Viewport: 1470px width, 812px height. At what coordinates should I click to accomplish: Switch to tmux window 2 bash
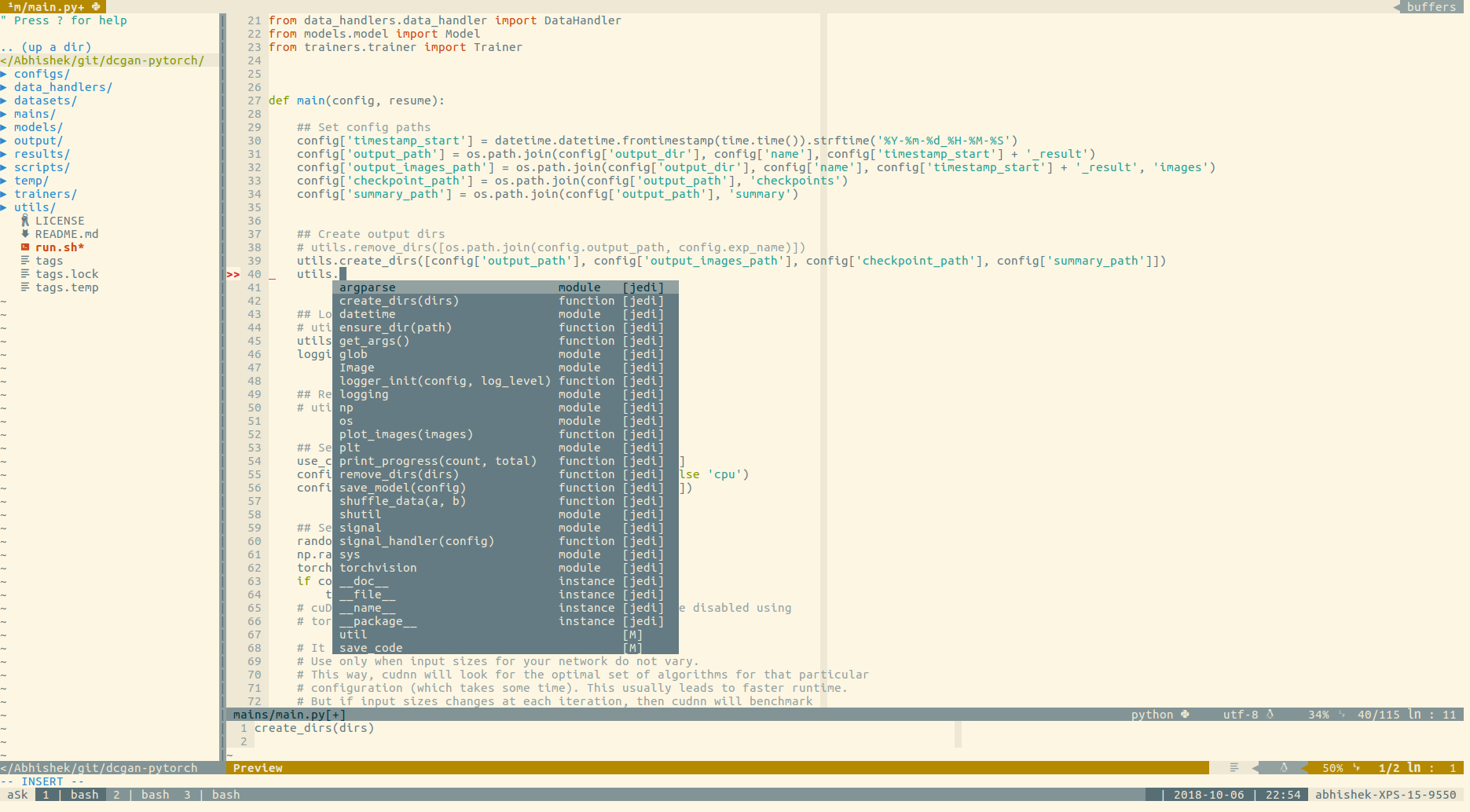point(141,795)
